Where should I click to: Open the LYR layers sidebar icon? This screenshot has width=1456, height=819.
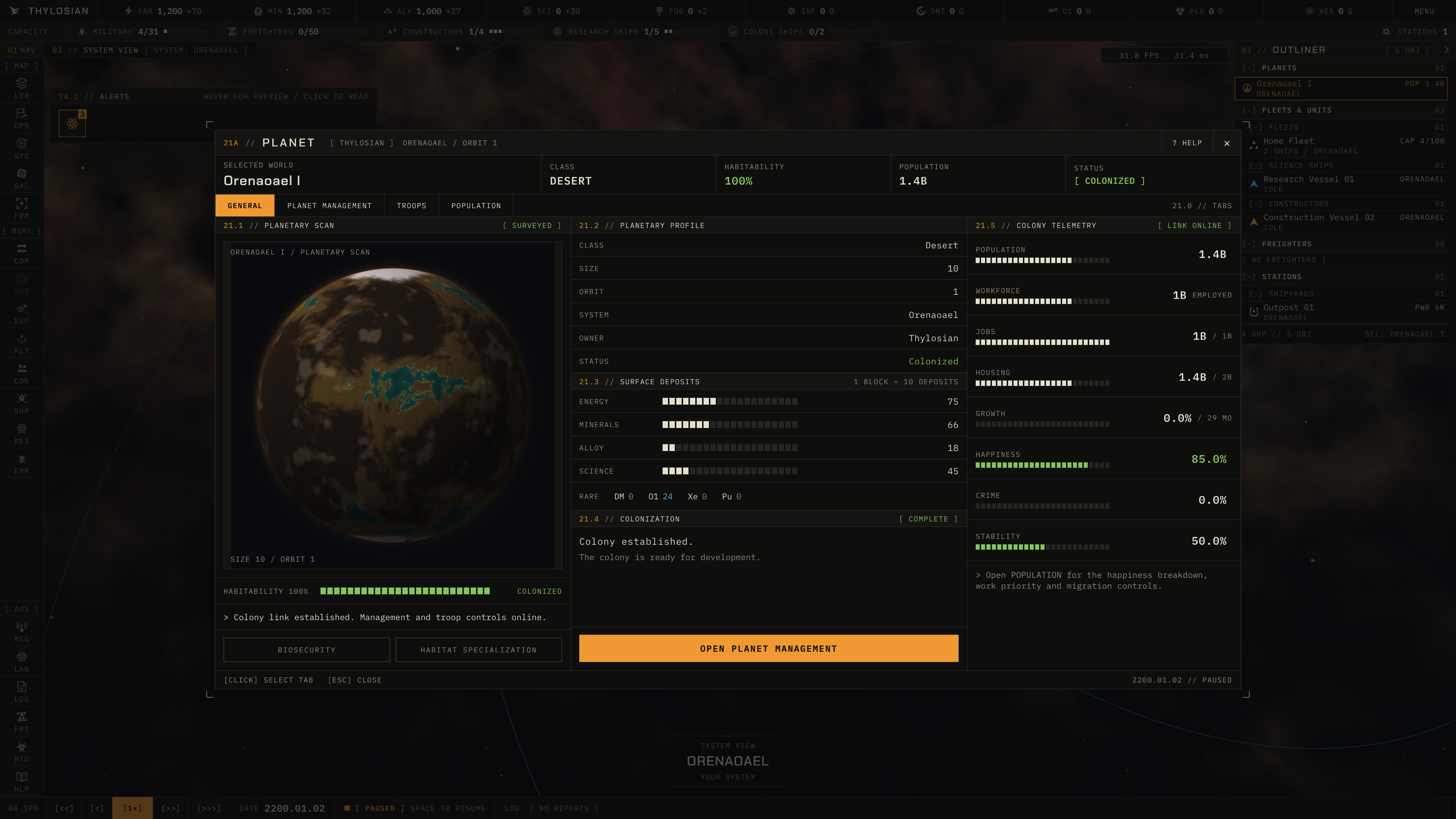point(22,88)
